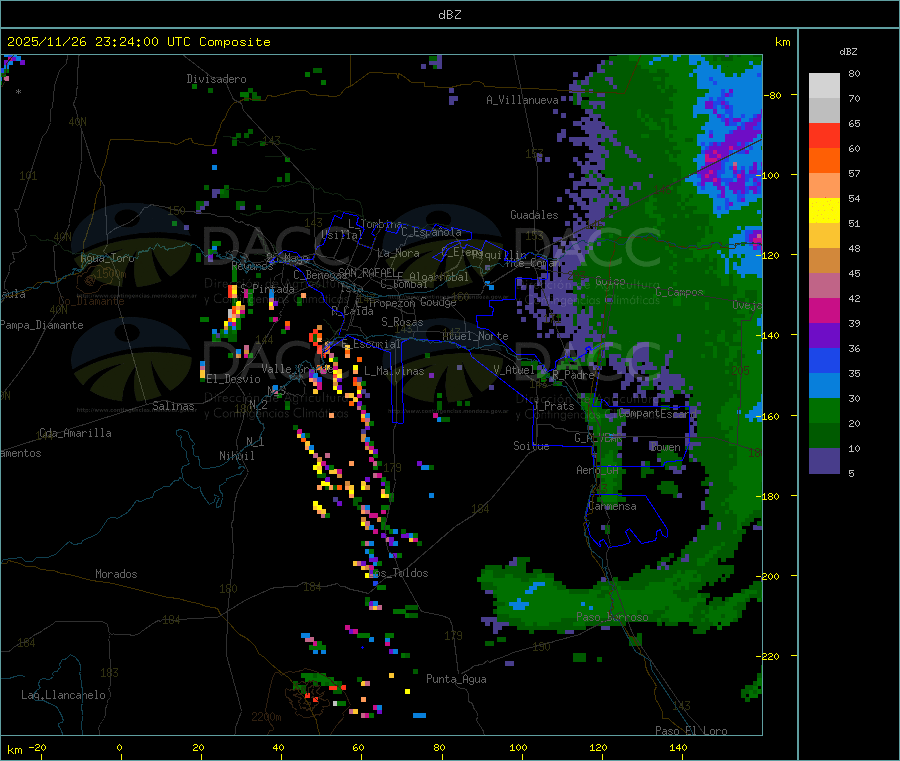Click the -80 tick on the right axis

[772, 95]
